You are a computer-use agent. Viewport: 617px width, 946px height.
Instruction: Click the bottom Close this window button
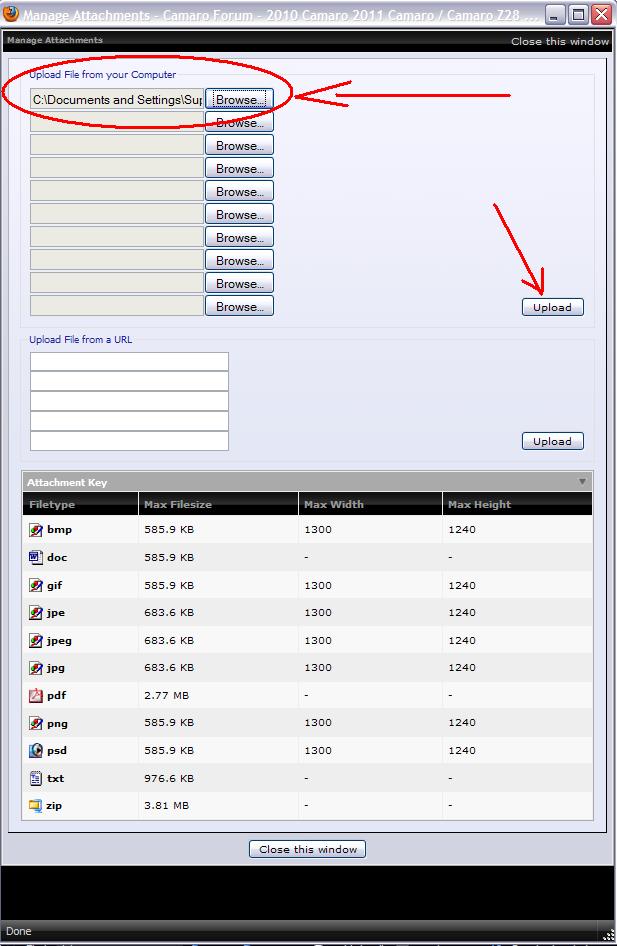[308, 849]
